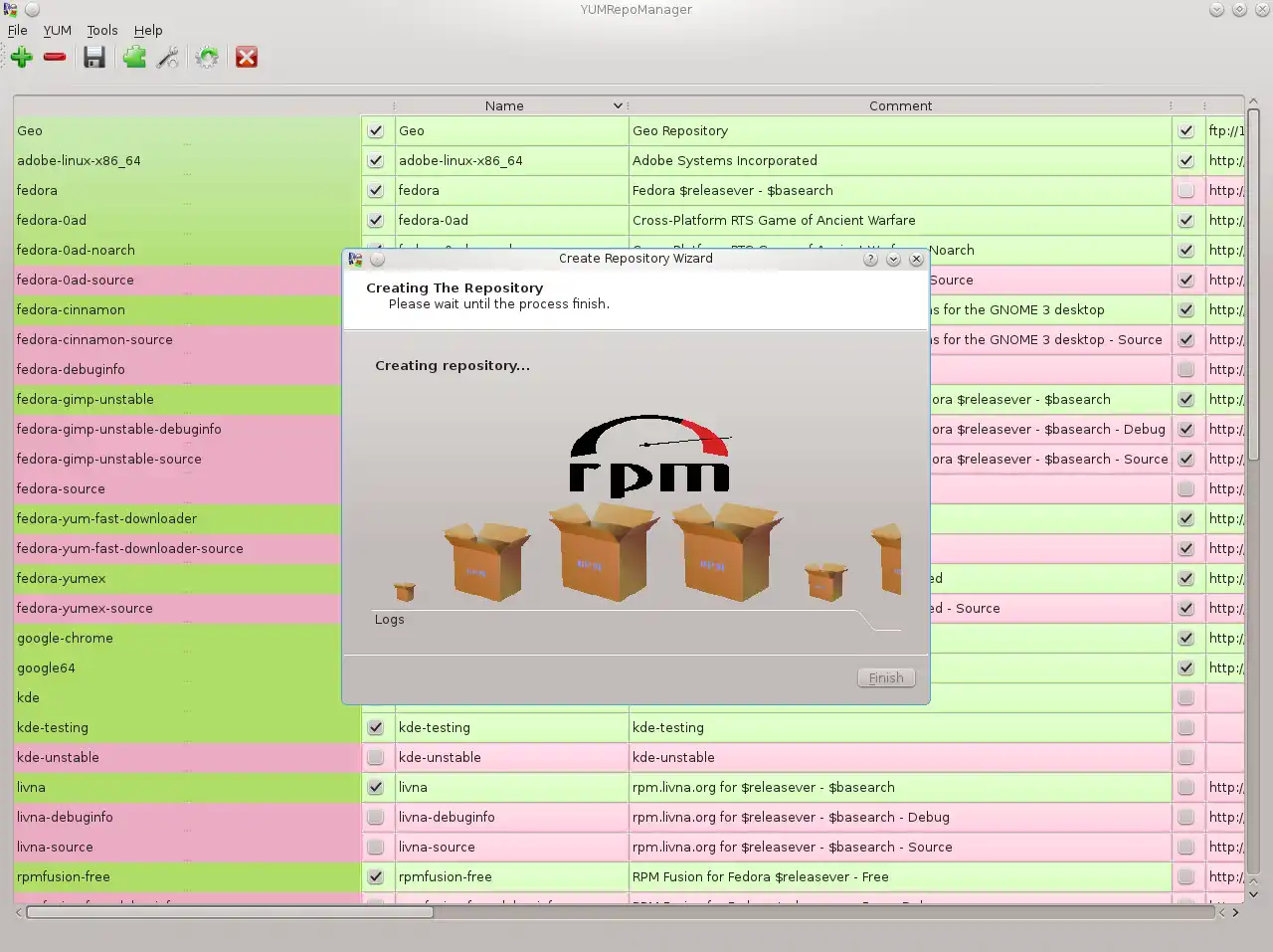
Task: Click the vertical scrollbar's down arrow
Action: [1253, 893]
